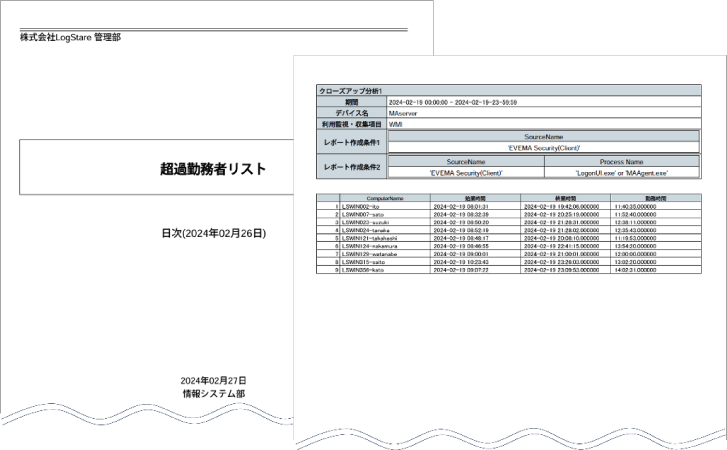Select the レポート作成条件2 label cell
The width and height of the screenshot is (727, 450).
(351, 166)
